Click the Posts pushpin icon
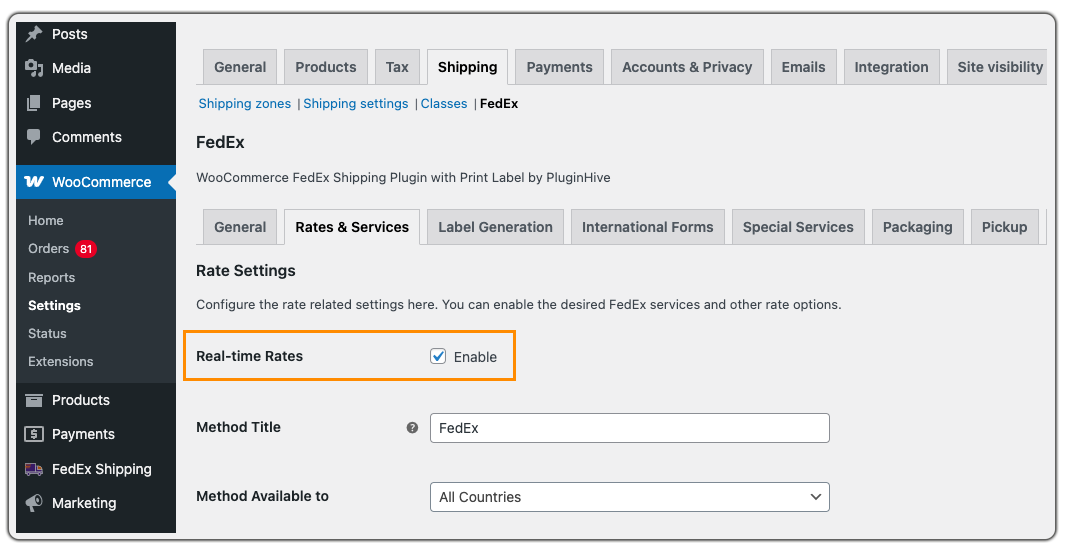 pos(34,34)
